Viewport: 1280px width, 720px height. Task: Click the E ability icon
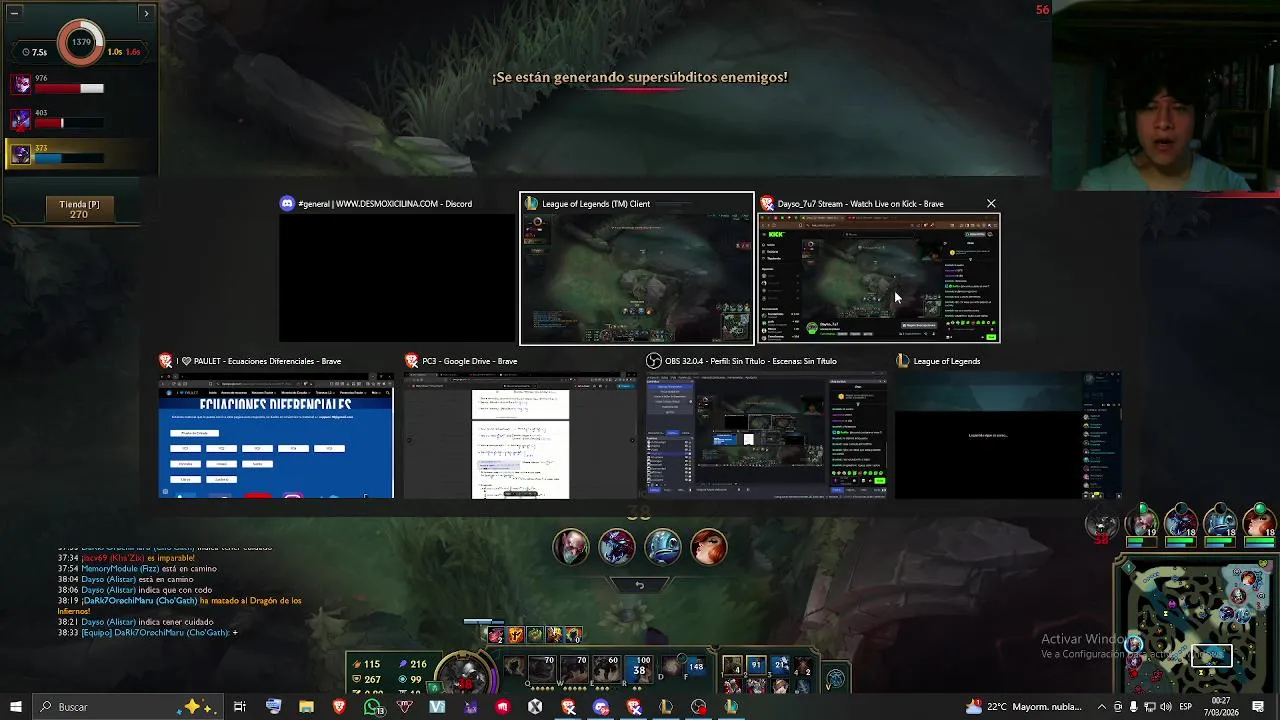(x=606, y=669)
